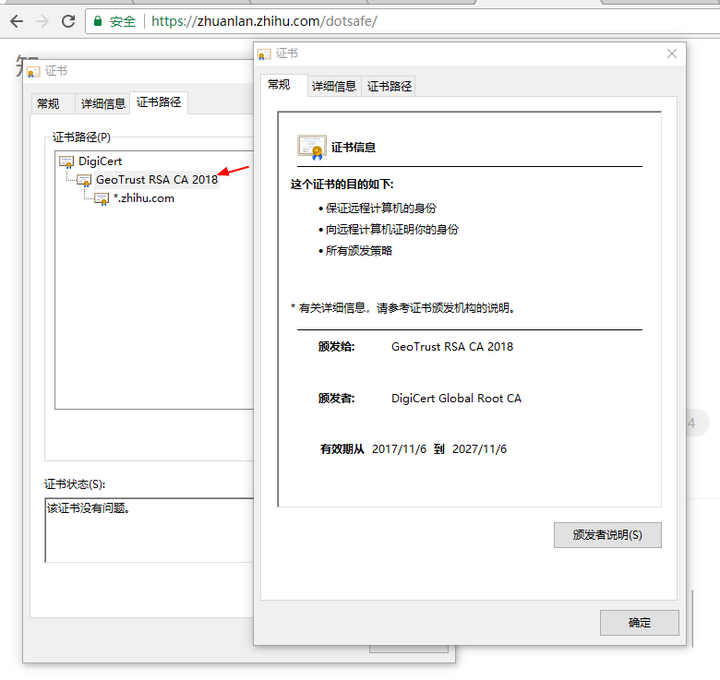
Task: Click validity start date 2017/11/6
Action: point(399,449)
